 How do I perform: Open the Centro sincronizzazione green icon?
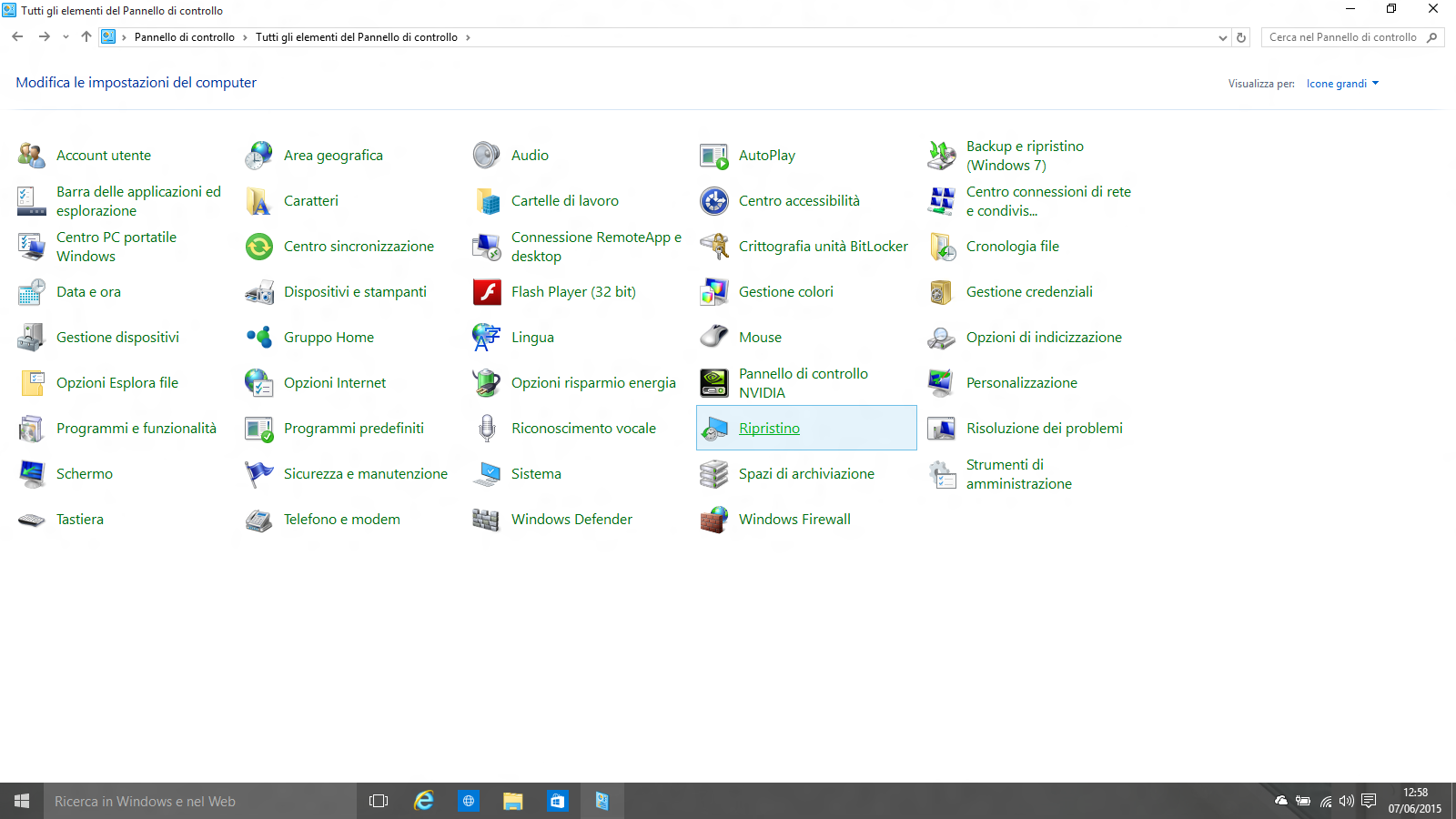click(259, 247)
